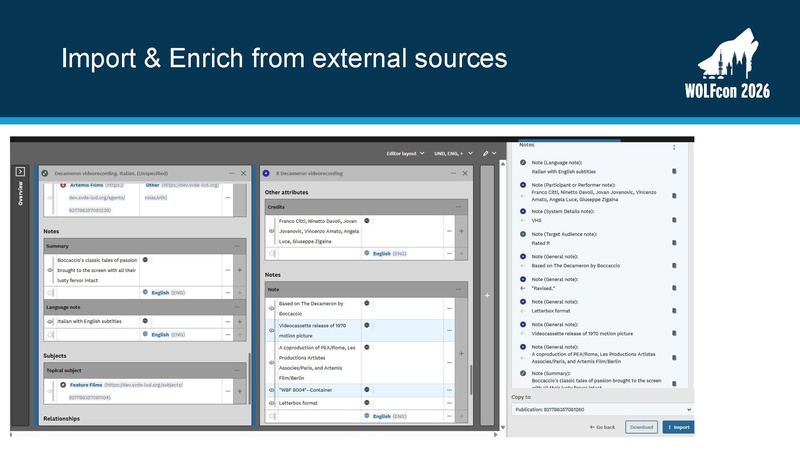Toggle eye visibility on Italian with English subtitles
Screen dimensions: 800x450
pos(50,321)
